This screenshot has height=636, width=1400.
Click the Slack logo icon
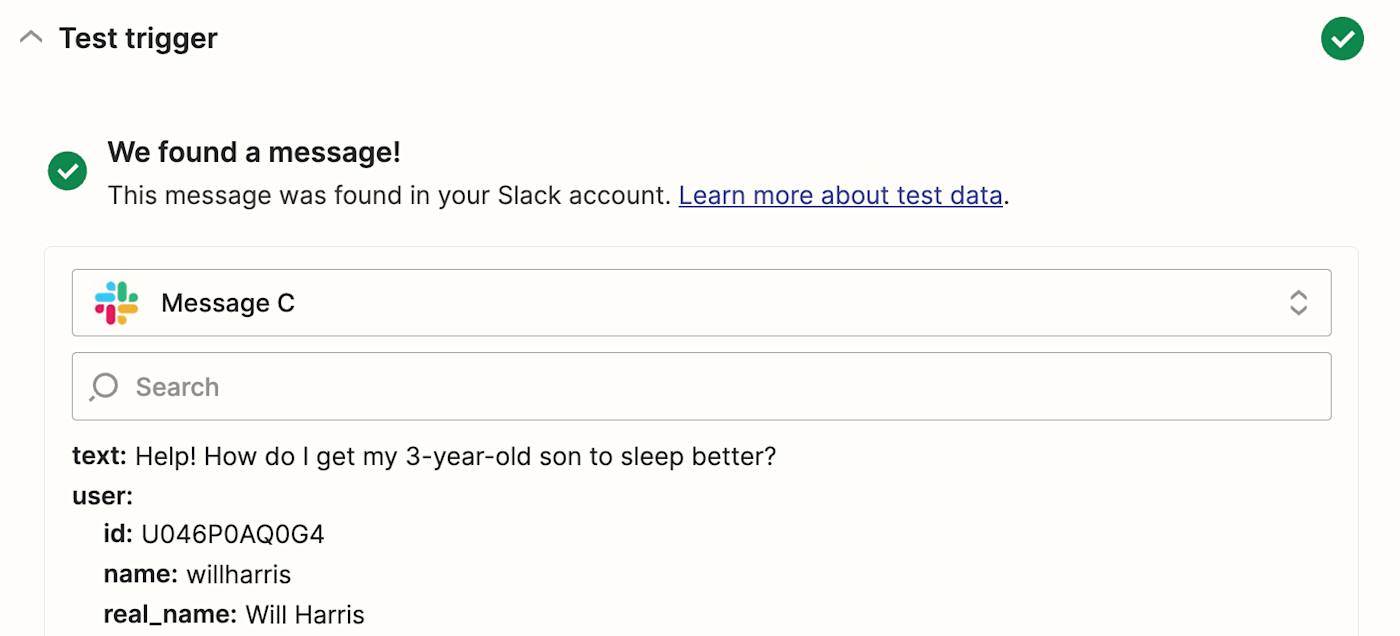116,303
